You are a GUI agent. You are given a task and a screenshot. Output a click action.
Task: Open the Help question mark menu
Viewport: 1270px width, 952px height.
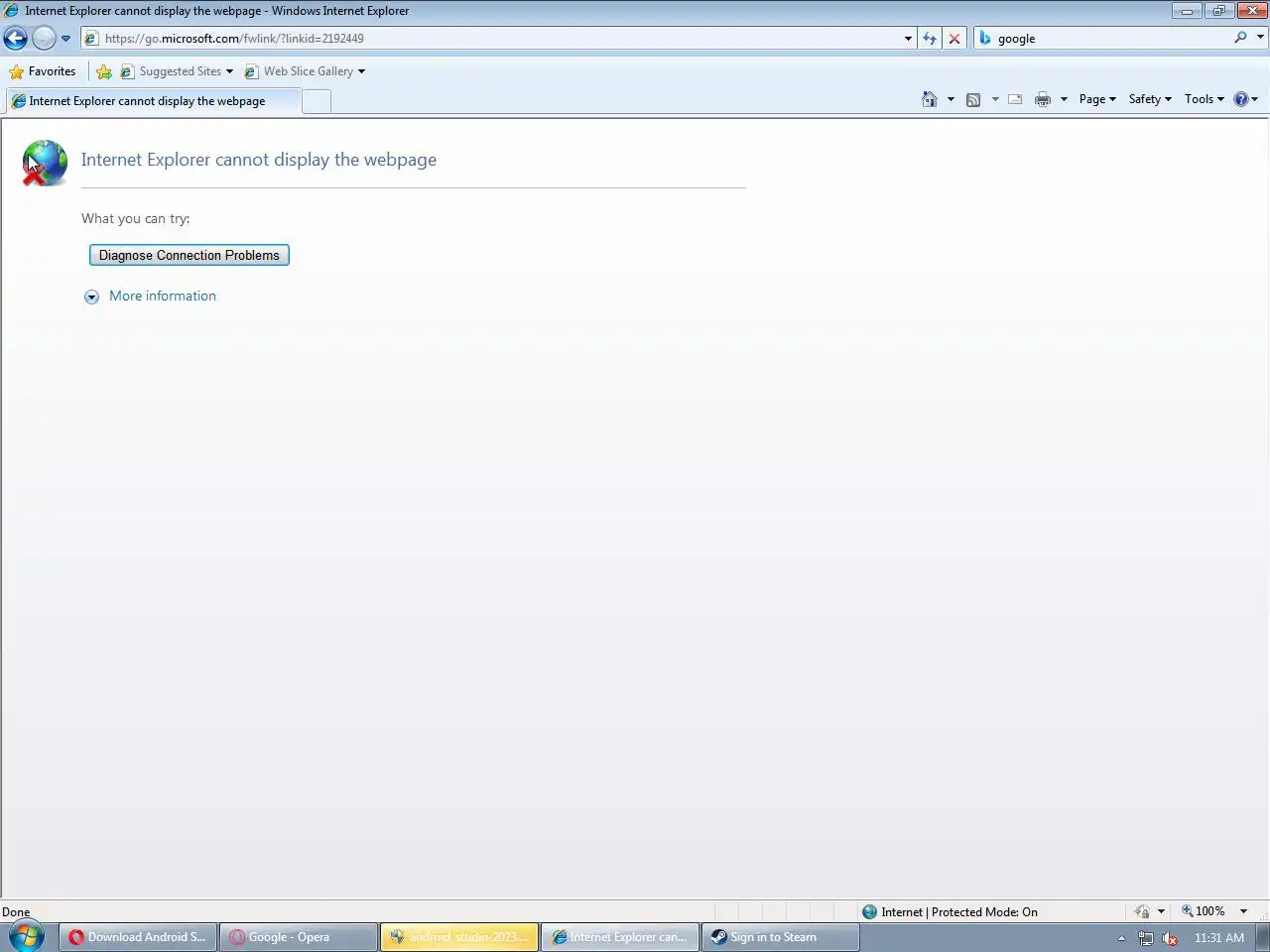(x=1245, y=99)
